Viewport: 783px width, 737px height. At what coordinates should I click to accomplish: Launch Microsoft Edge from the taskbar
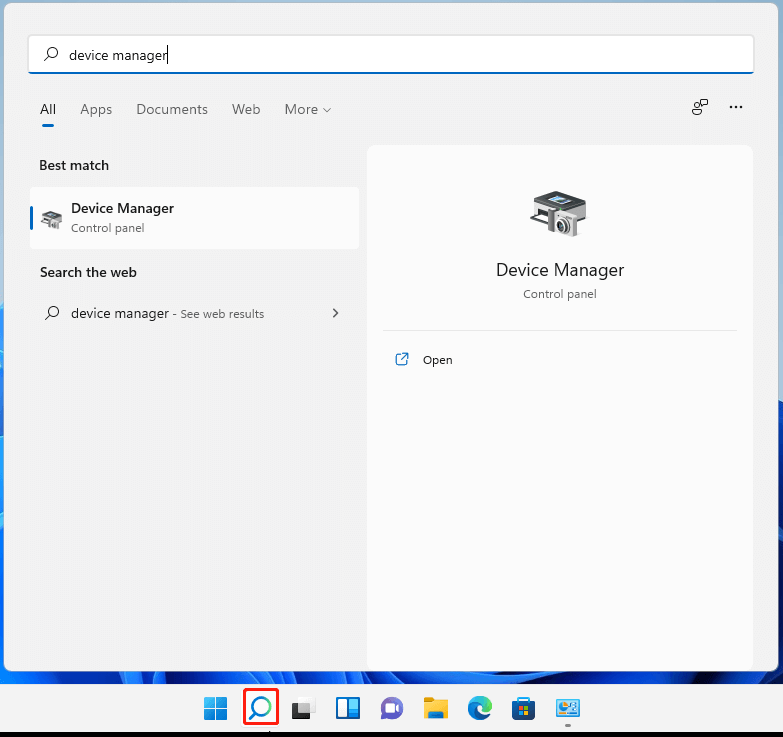[x=479, y=709]
